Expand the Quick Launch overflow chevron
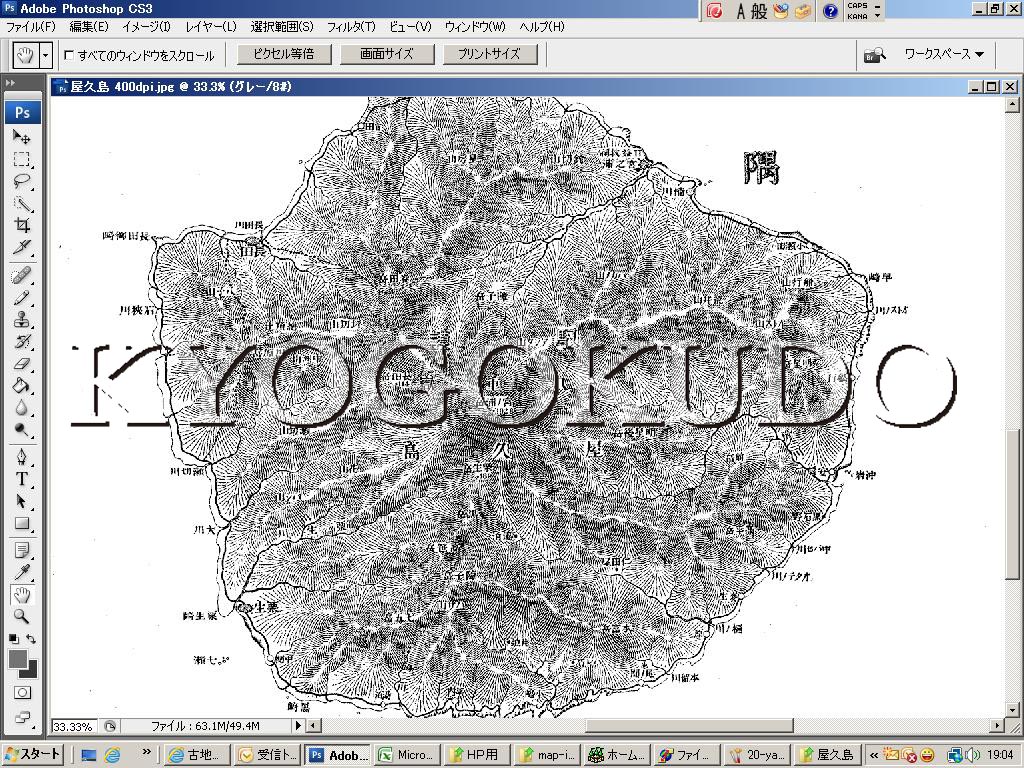The height and width of the screenshot is (768, 1024). (x=146, y=752)
